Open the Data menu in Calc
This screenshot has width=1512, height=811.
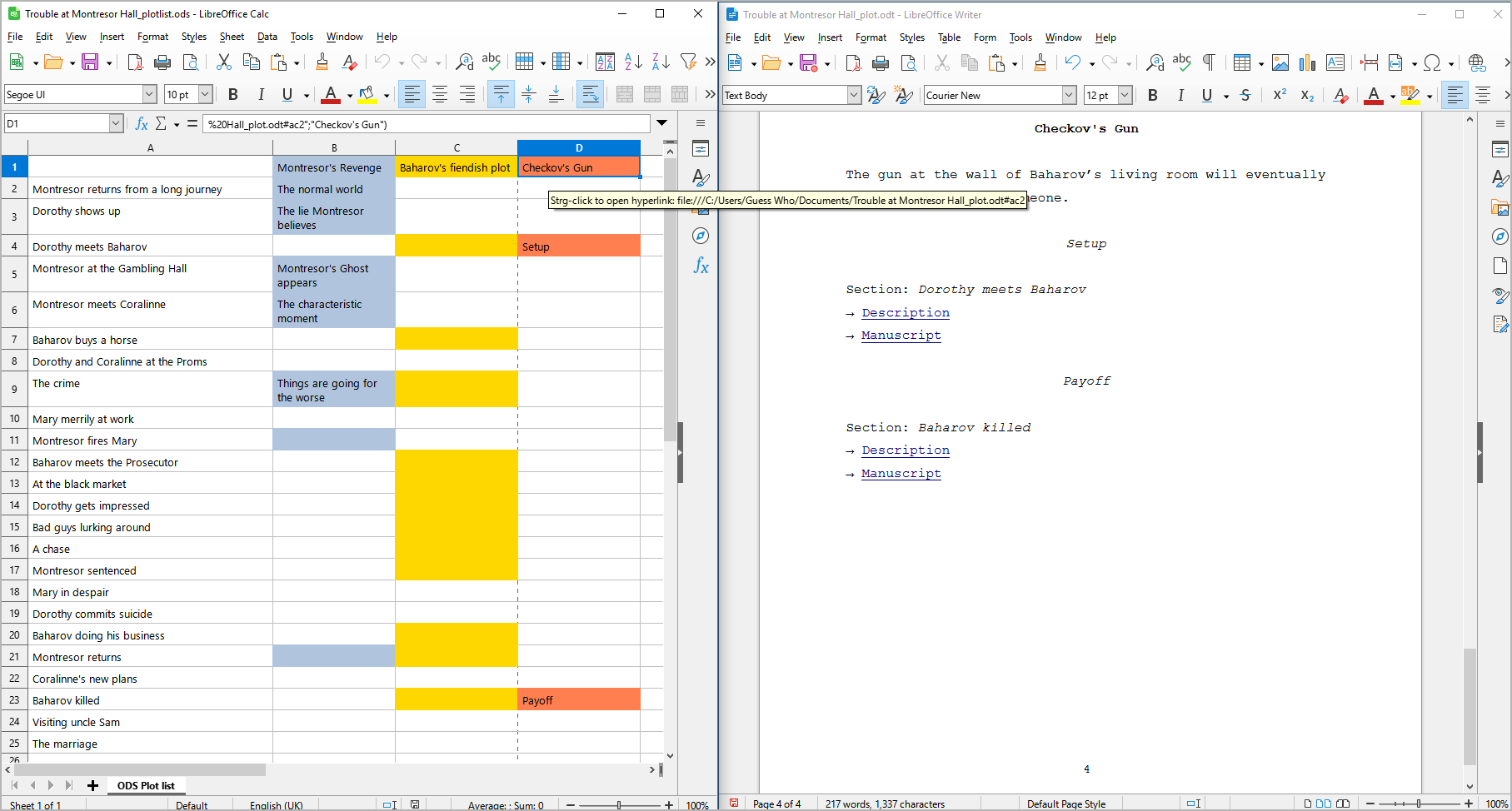[267, 37]
